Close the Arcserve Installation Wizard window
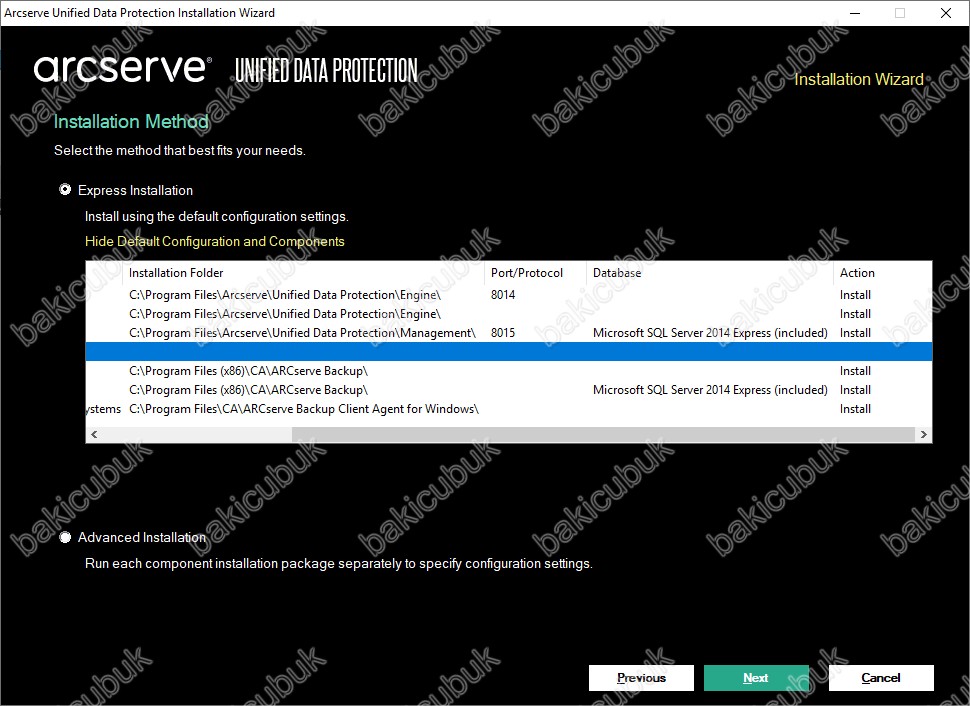Image resolution: width=970 pixels, height=706 pixels. (946, 13)
